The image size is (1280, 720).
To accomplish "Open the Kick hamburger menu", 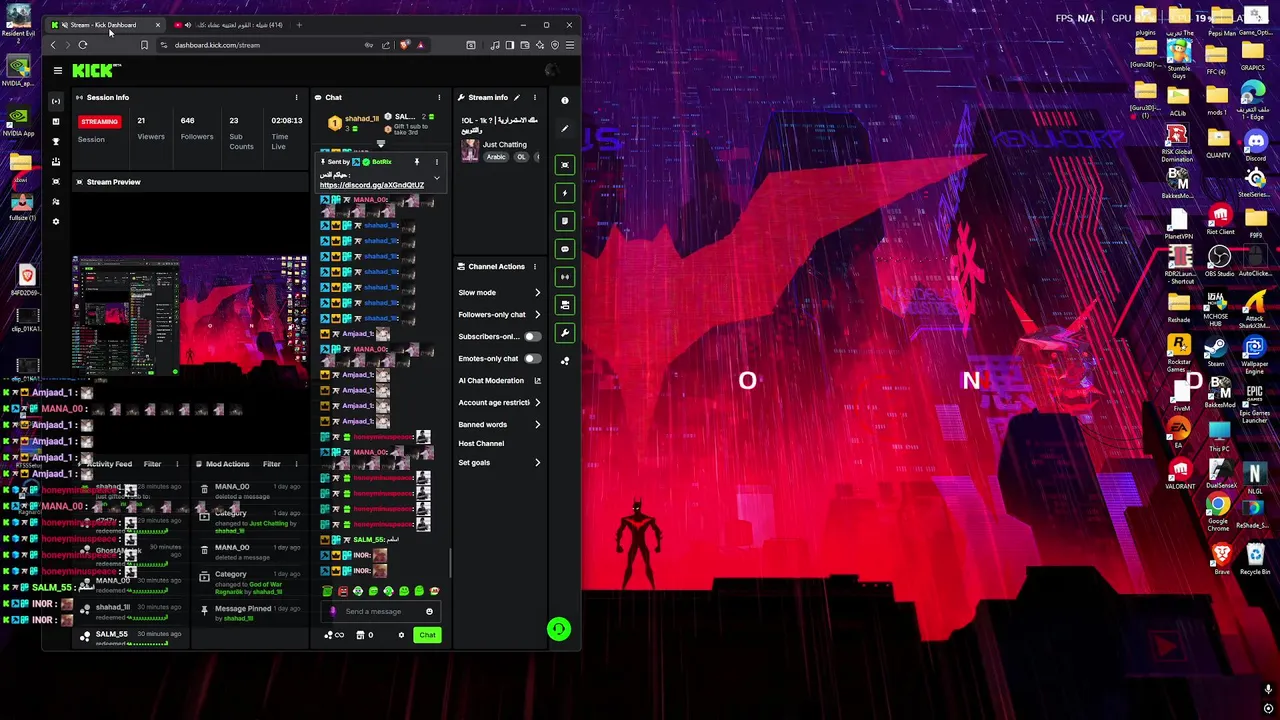I will (x=58, y=70).
